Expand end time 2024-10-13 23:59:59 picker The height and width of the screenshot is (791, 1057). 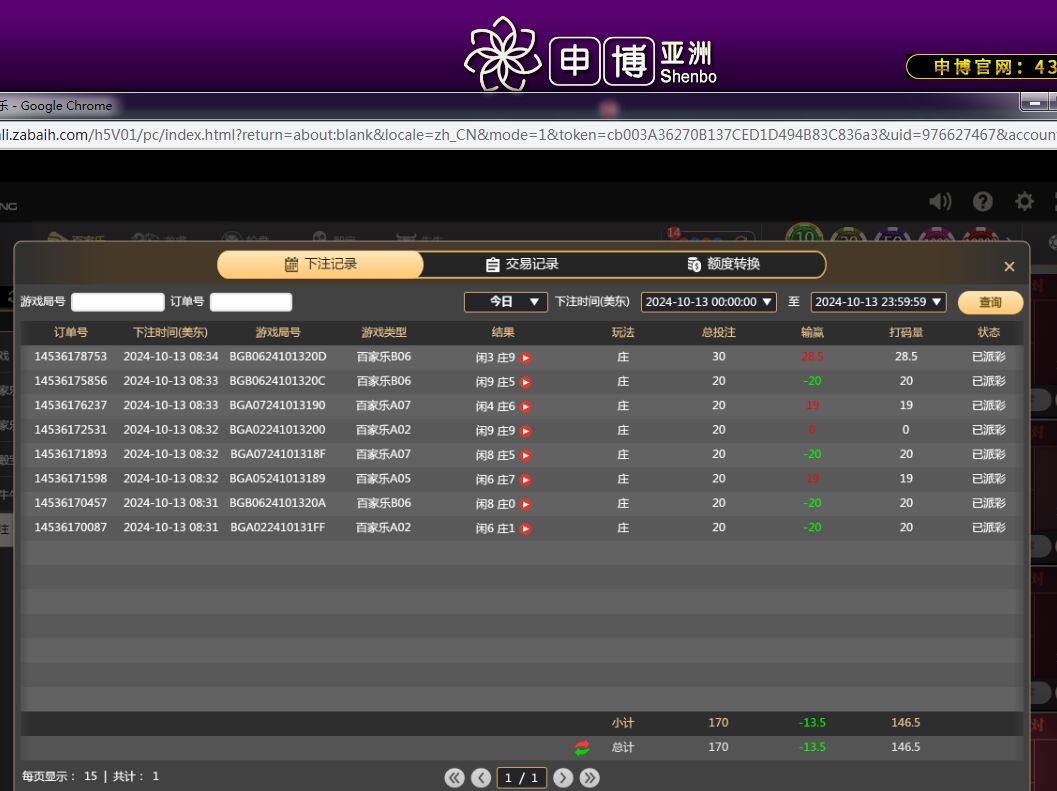pos(878,301)
